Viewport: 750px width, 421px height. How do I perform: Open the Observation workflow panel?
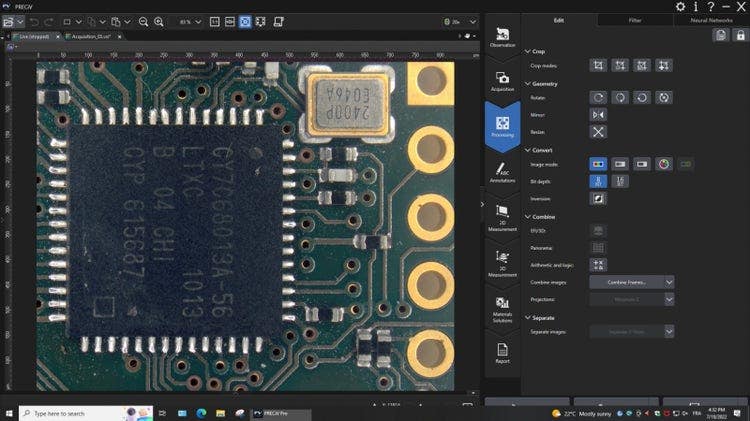502,37
